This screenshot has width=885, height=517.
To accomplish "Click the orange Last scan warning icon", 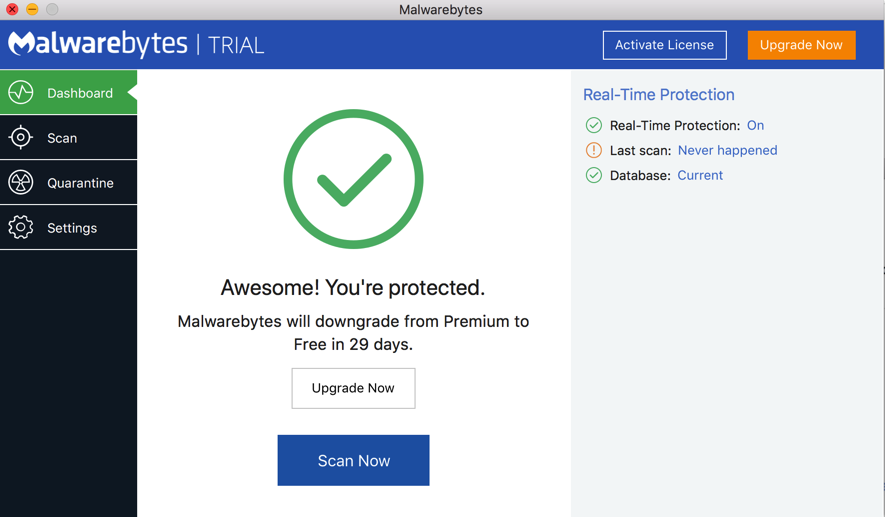I will [594, 150].
